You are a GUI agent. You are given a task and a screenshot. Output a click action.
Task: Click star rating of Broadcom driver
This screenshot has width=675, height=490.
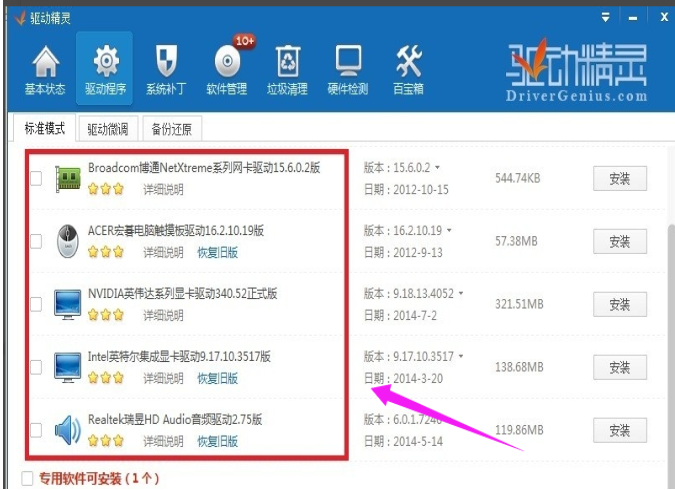pyautogui.click(x=105, y=189)
